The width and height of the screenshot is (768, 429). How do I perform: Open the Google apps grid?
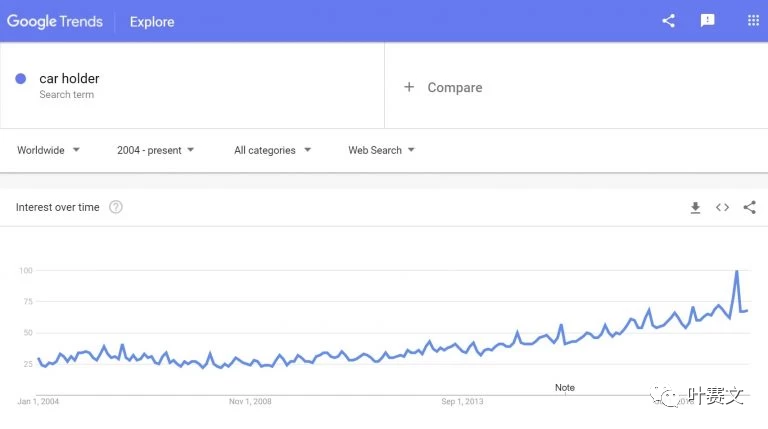753,21
